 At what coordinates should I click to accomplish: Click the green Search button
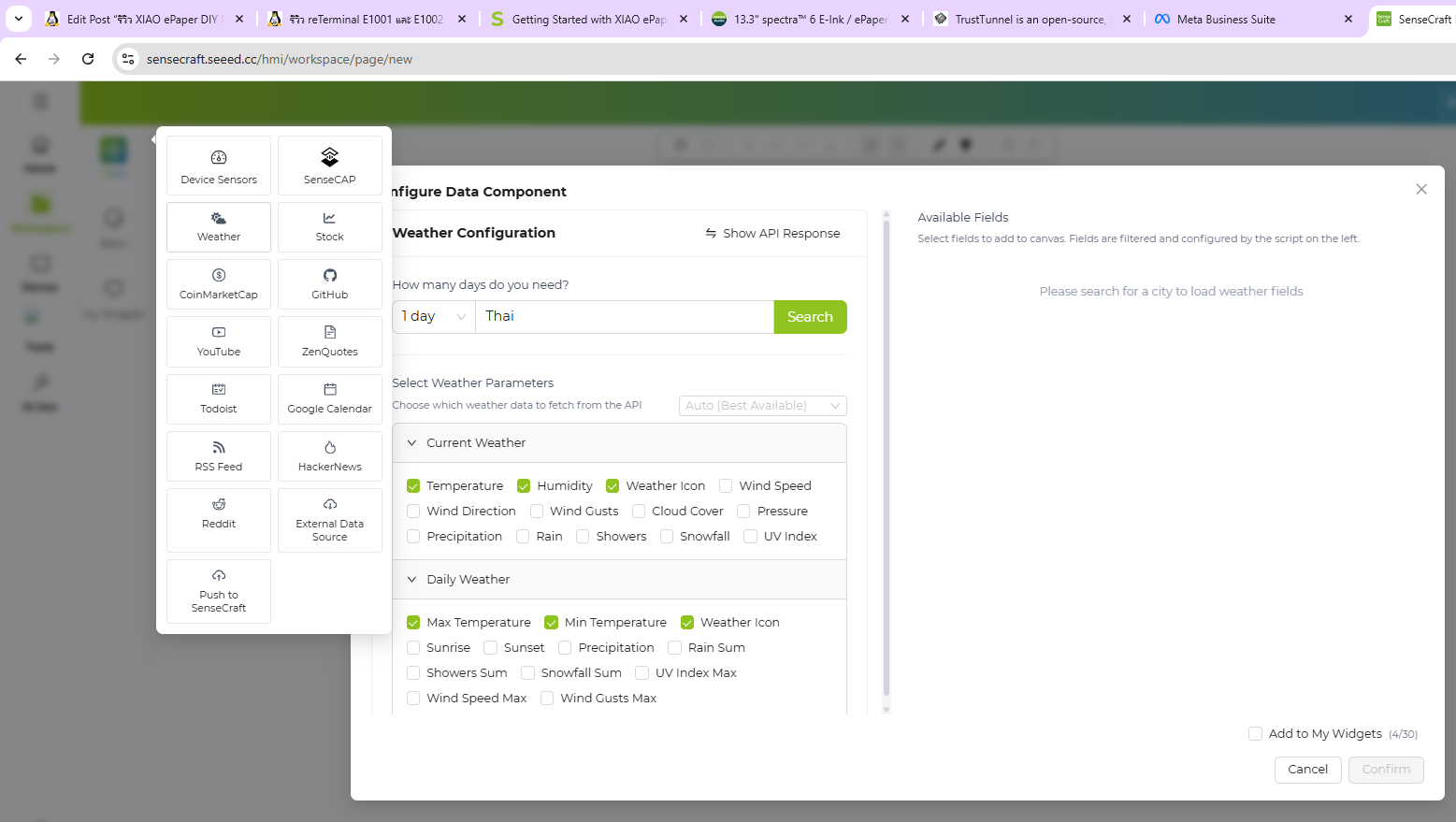(810, 317)
